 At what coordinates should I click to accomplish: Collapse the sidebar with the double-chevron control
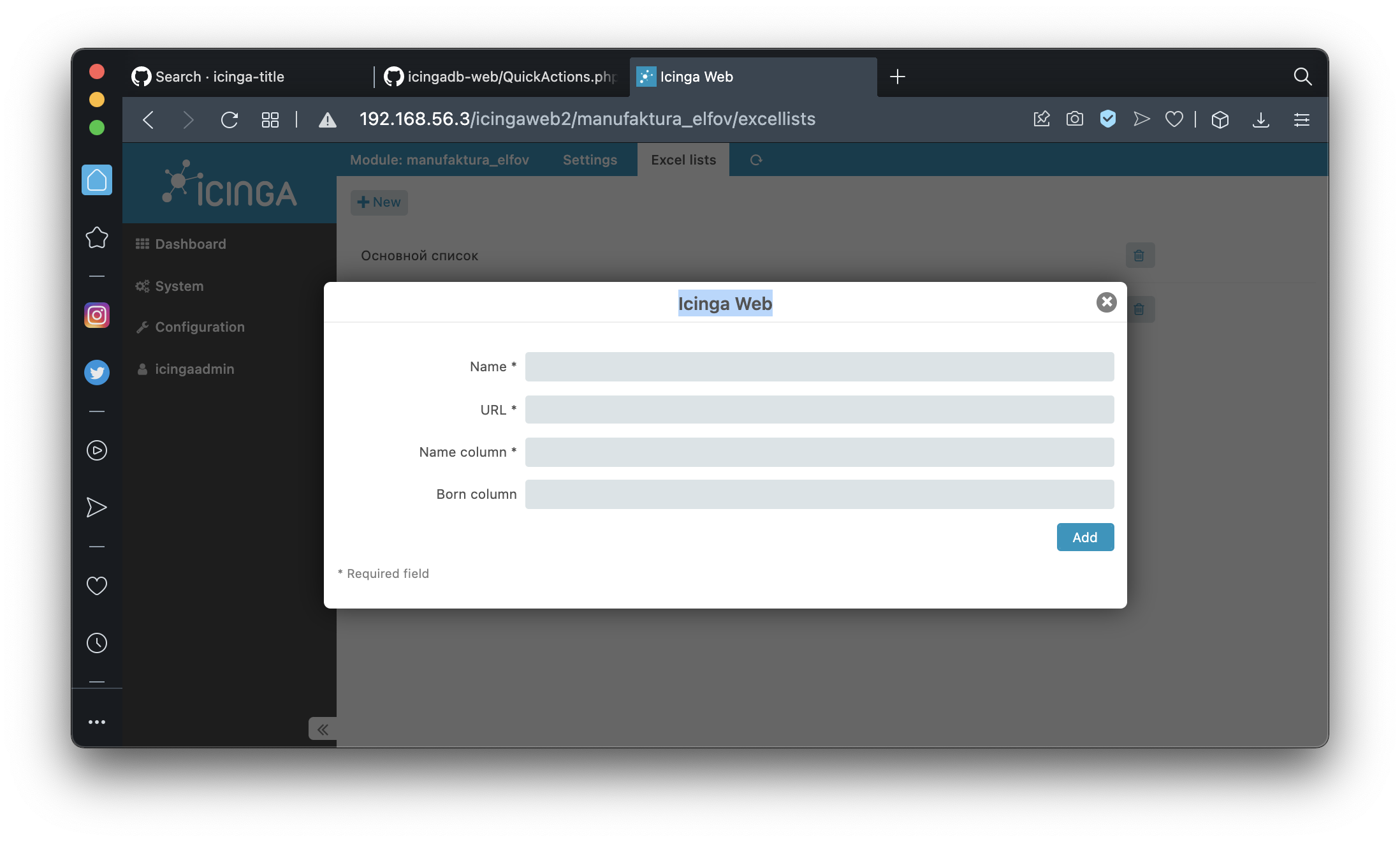322,729
